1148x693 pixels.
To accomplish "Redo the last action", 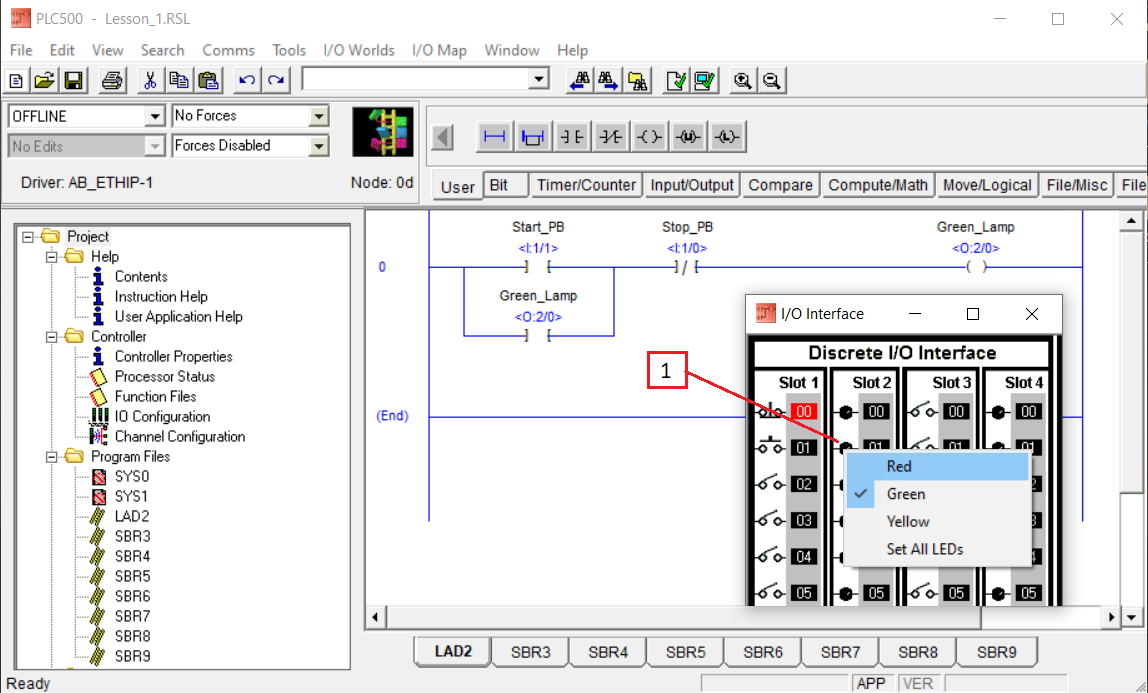I will click(x=276, y=80).
